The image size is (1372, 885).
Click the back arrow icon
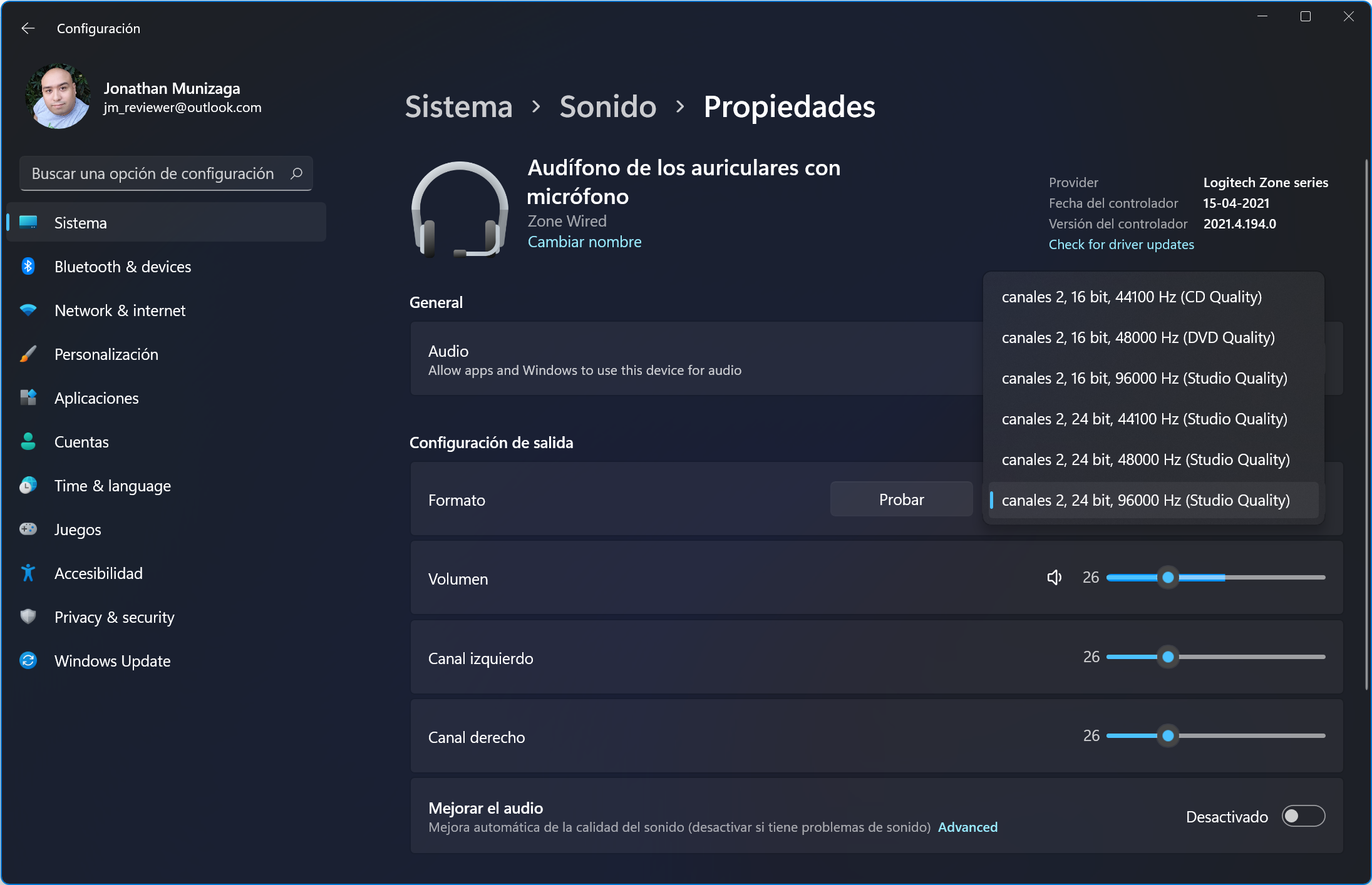click(28, 28)
